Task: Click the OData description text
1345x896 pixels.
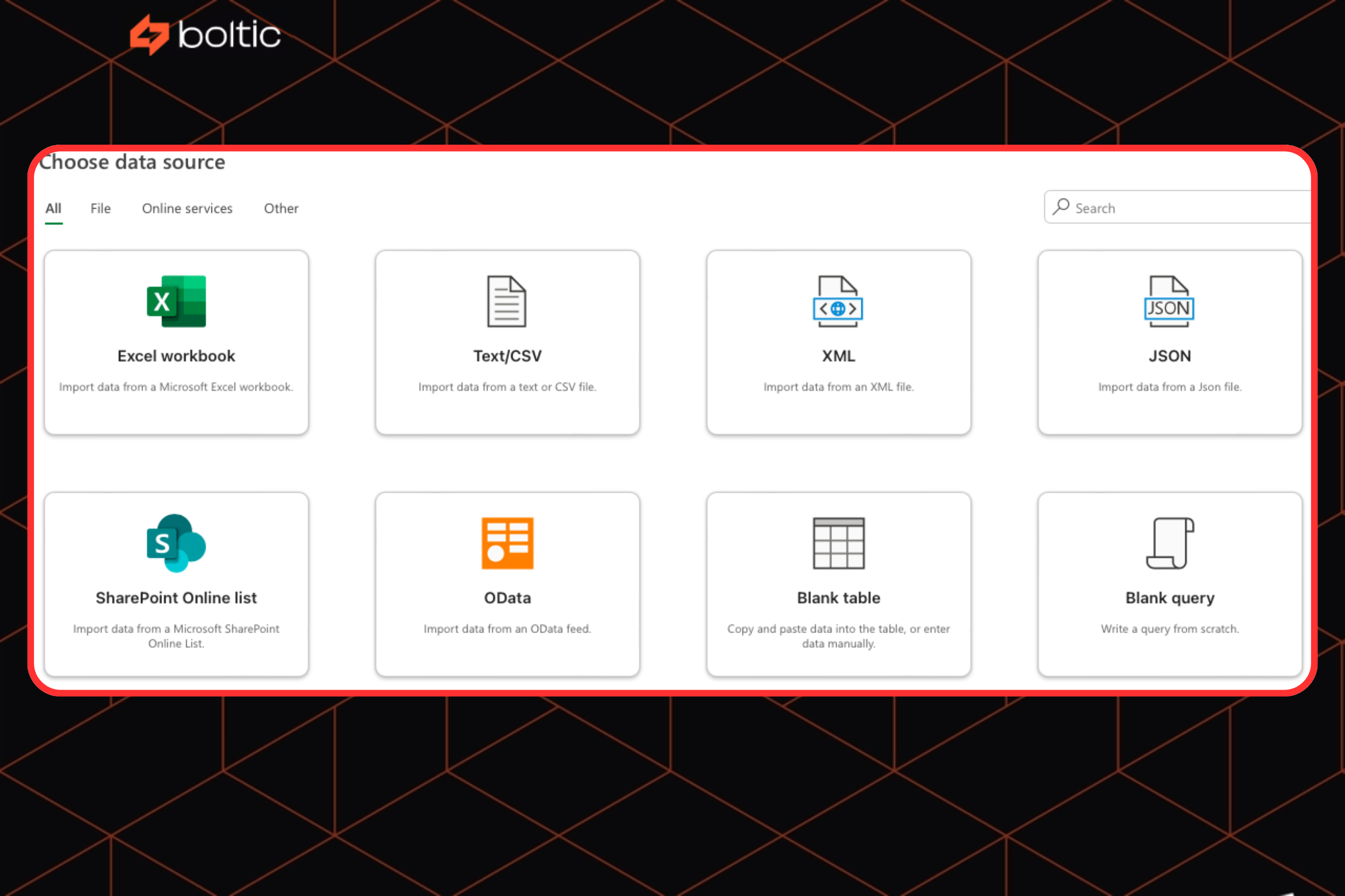Action: (507, 629)
